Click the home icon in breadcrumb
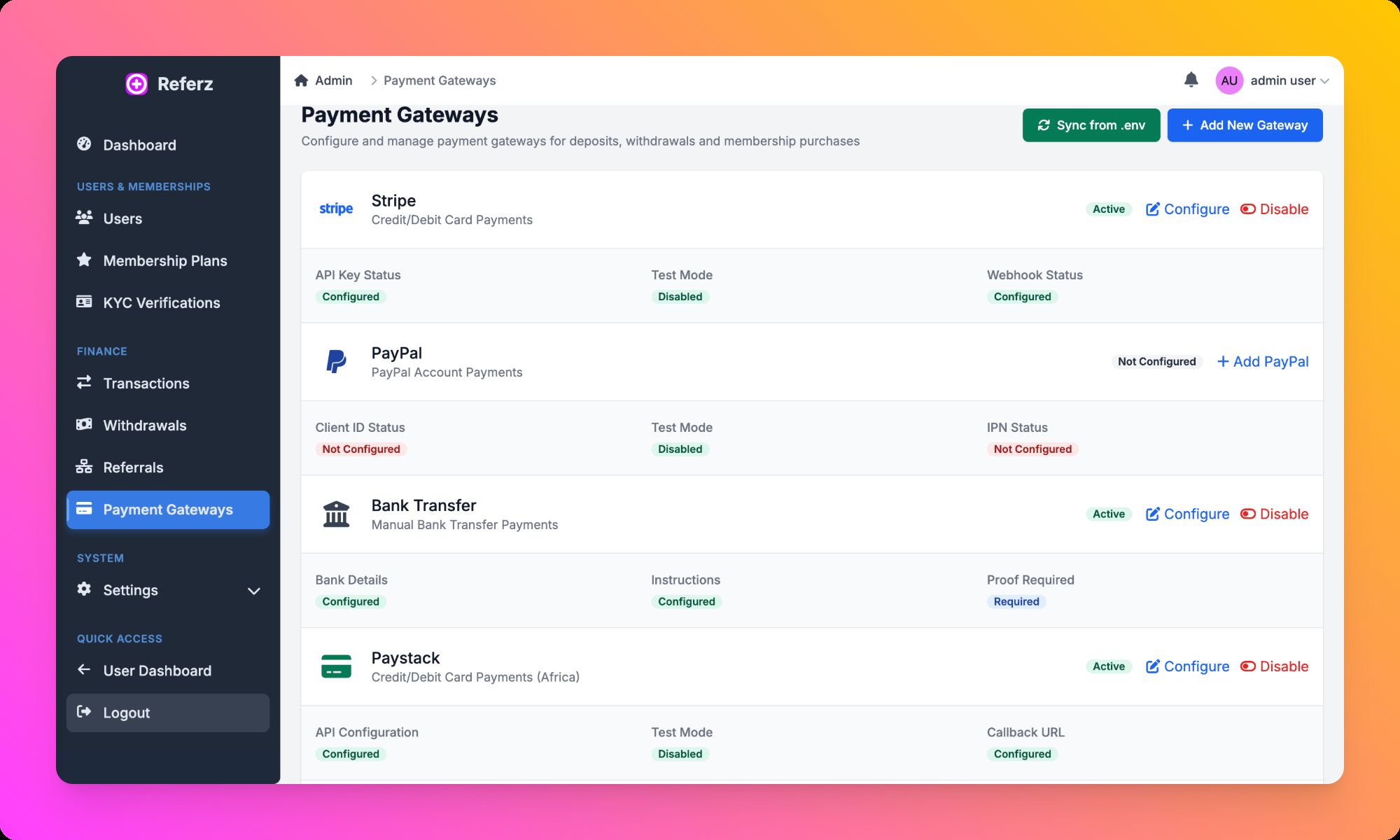 [301, 80]
